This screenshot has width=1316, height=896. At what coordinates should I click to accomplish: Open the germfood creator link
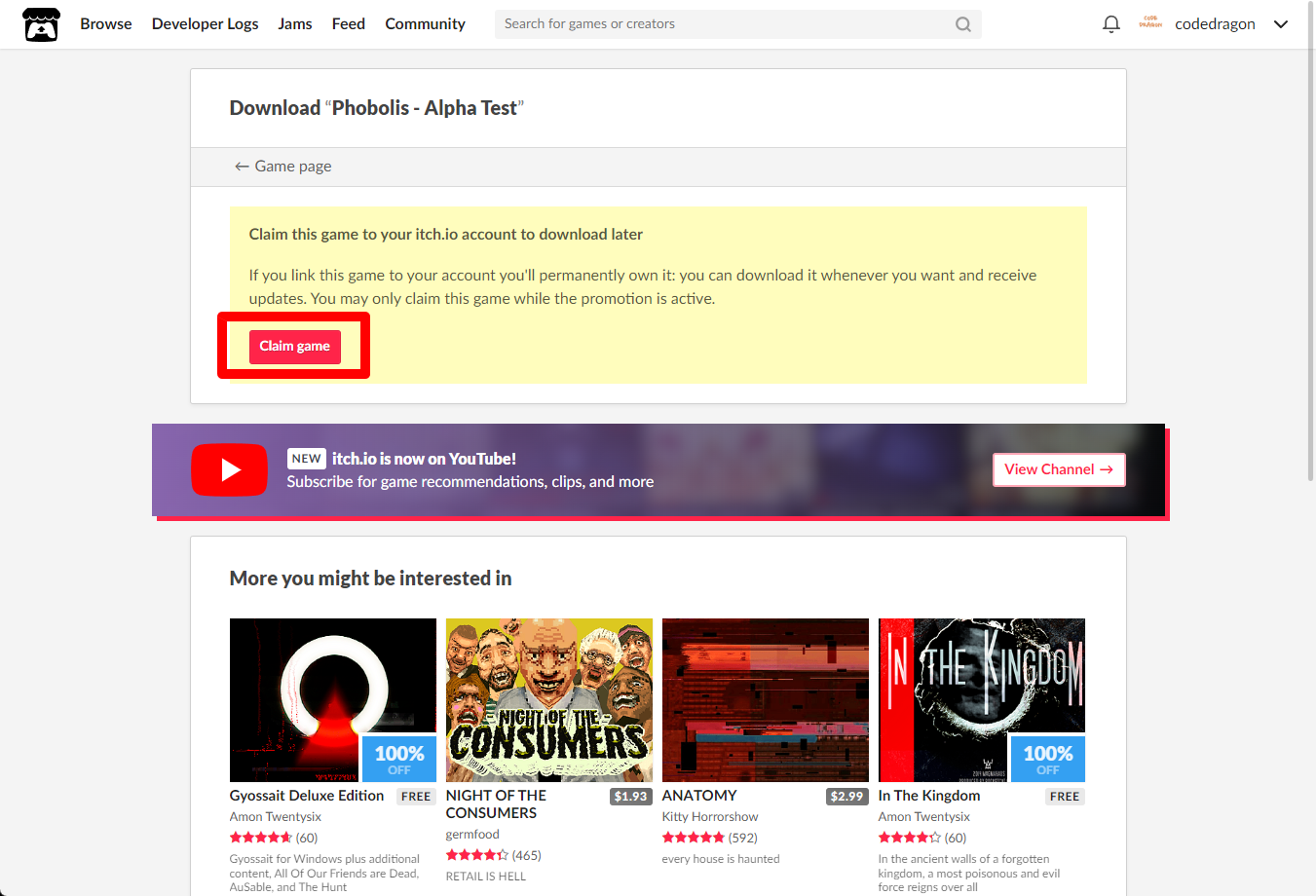[x=472, y=835]
